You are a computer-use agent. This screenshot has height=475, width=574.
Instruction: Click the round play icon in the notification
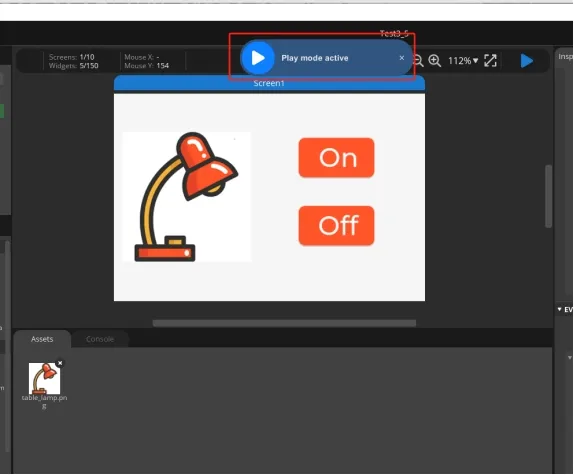pyautogui.click(x=258, y=58)
